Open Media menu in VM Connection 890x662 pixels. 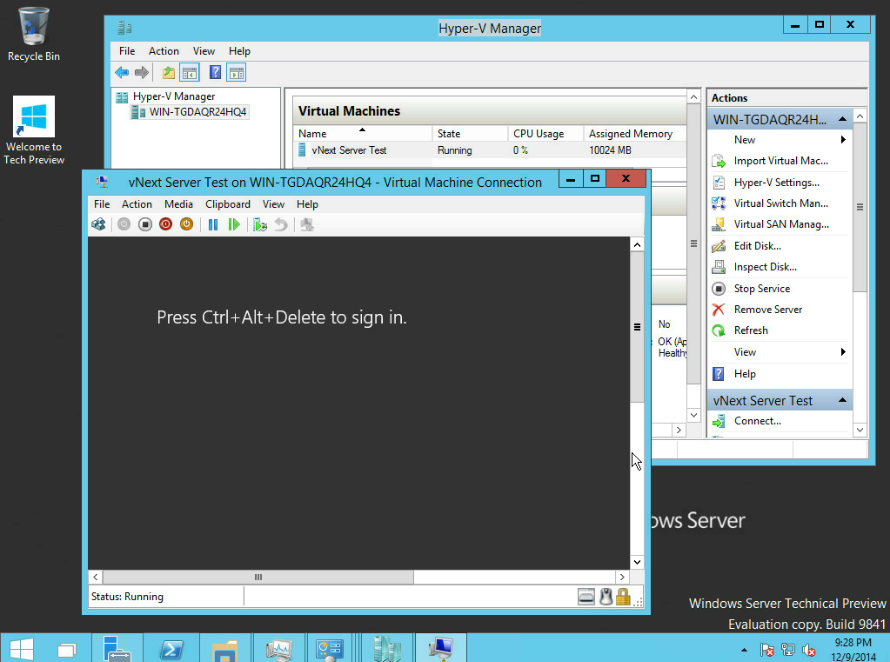coord(178,204)
